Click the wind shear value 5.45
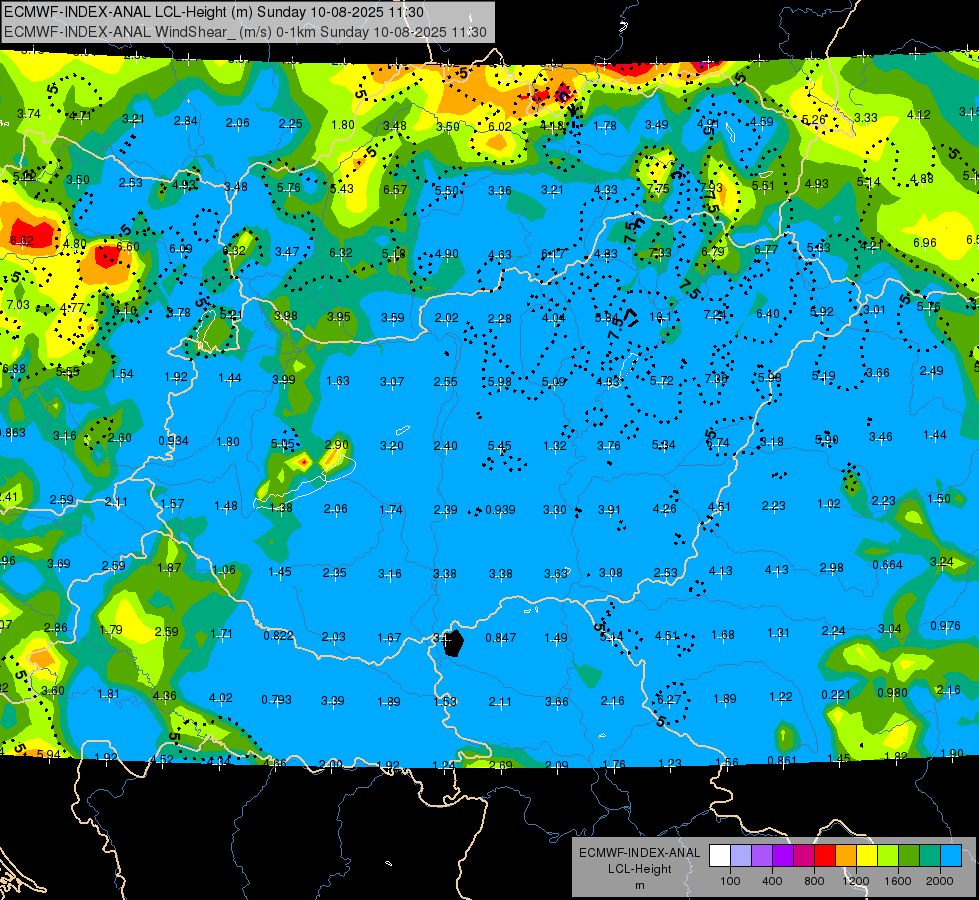The image size is (979, 900). tap(499, 445)
